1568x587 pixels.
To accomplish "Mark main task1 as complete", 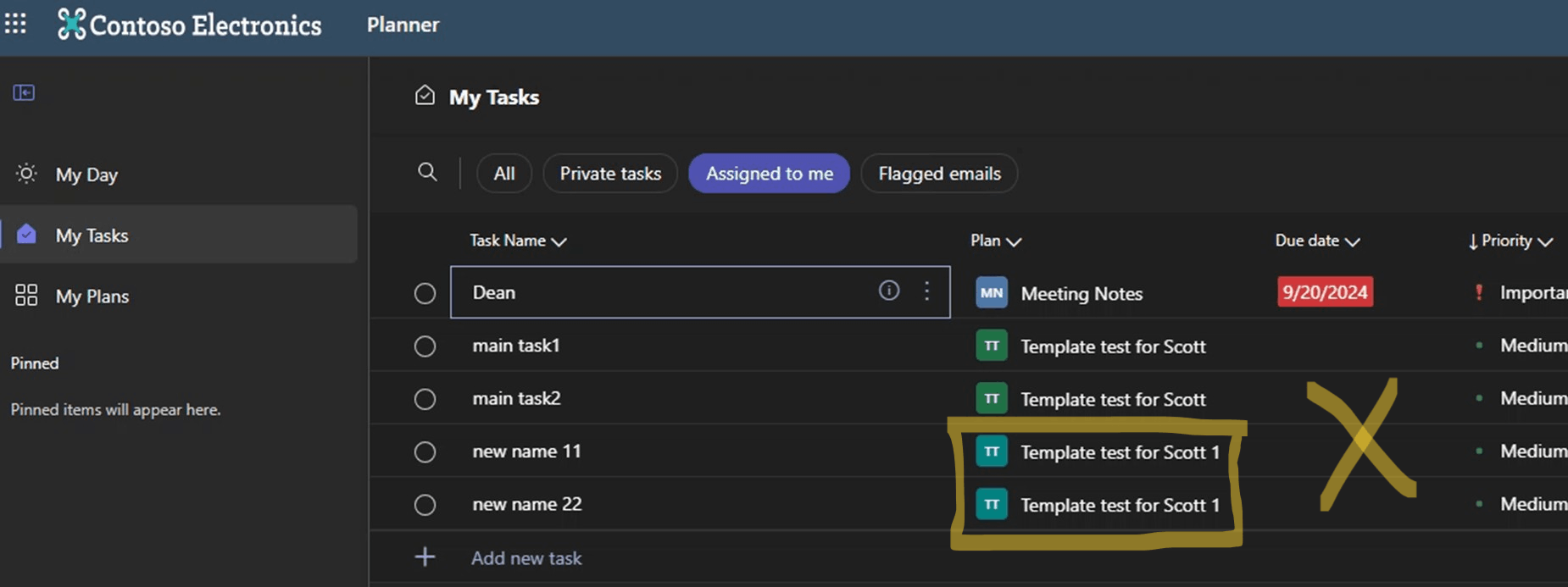I will click(425, 346).
